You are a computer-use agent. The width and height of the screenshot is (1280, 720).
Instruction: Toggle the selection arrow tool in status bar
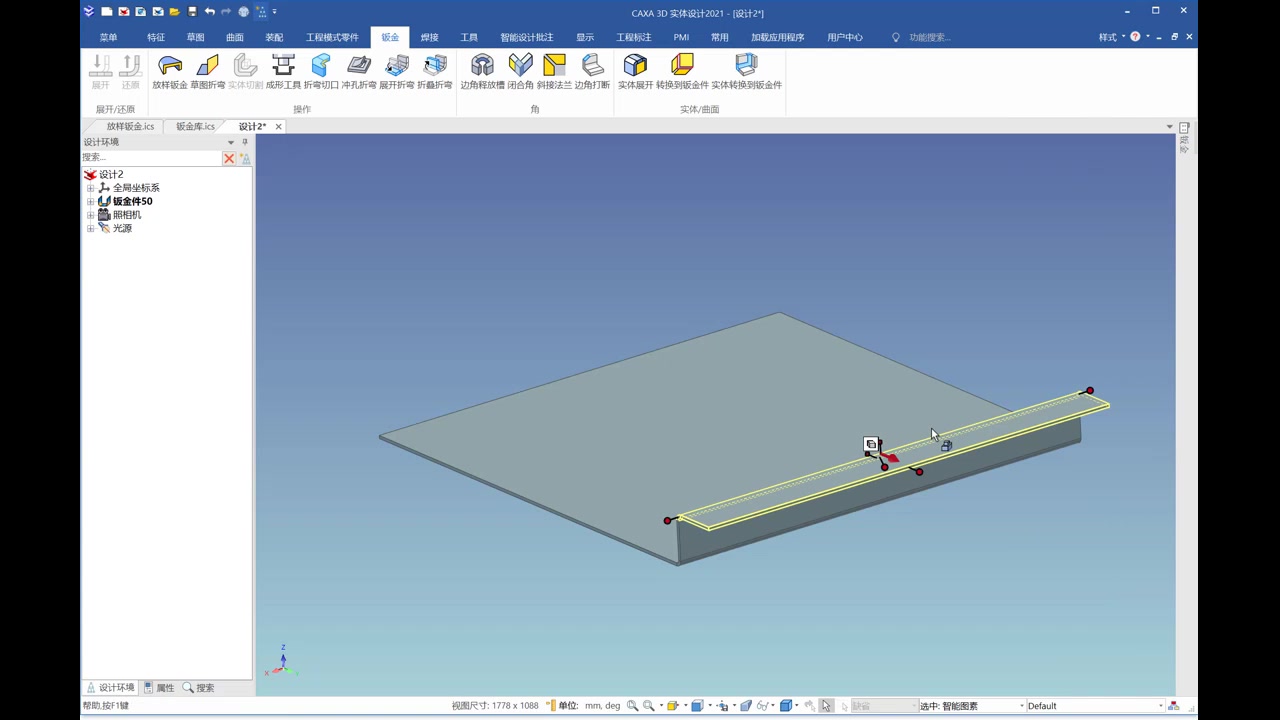click(826, 706)
